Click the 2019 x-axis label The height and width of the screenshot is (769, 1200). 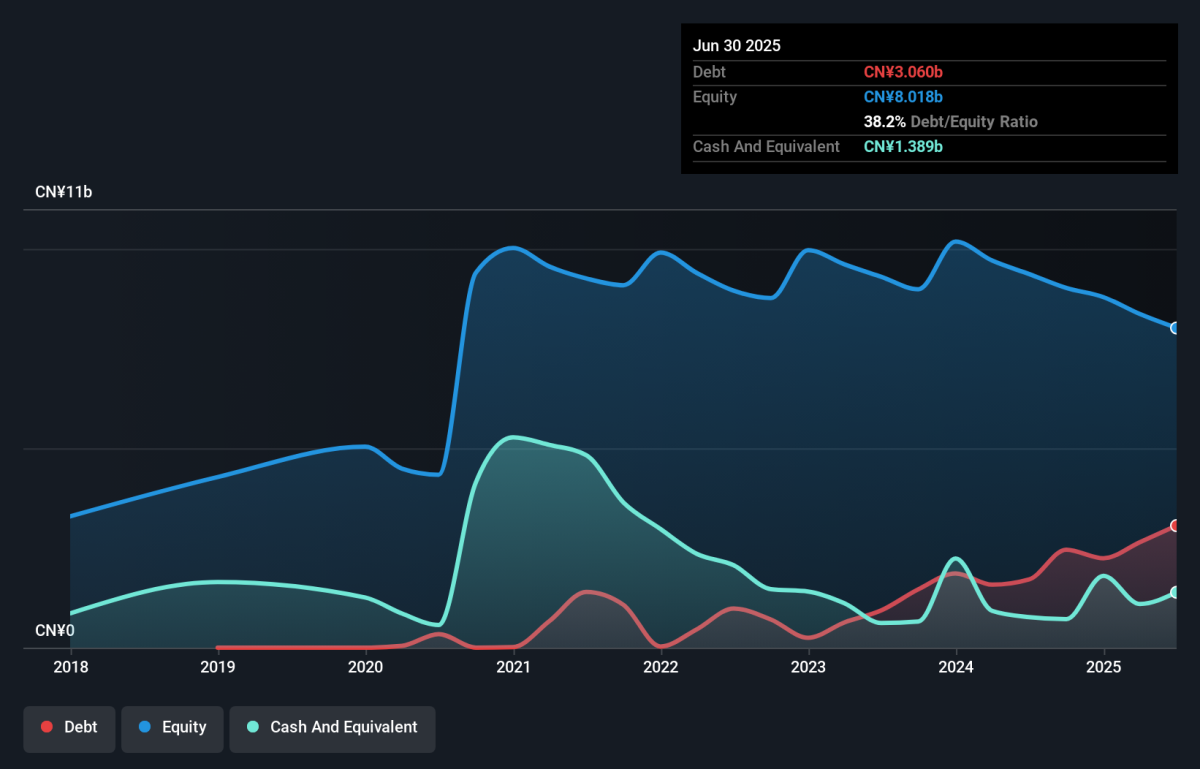(218, 667)
